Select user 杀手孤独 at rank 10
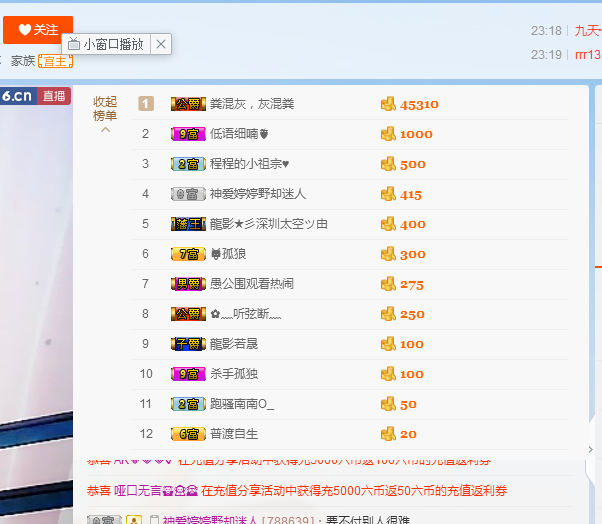The height and width of the screenshot is (524, 602). click(x=234, y=374)
